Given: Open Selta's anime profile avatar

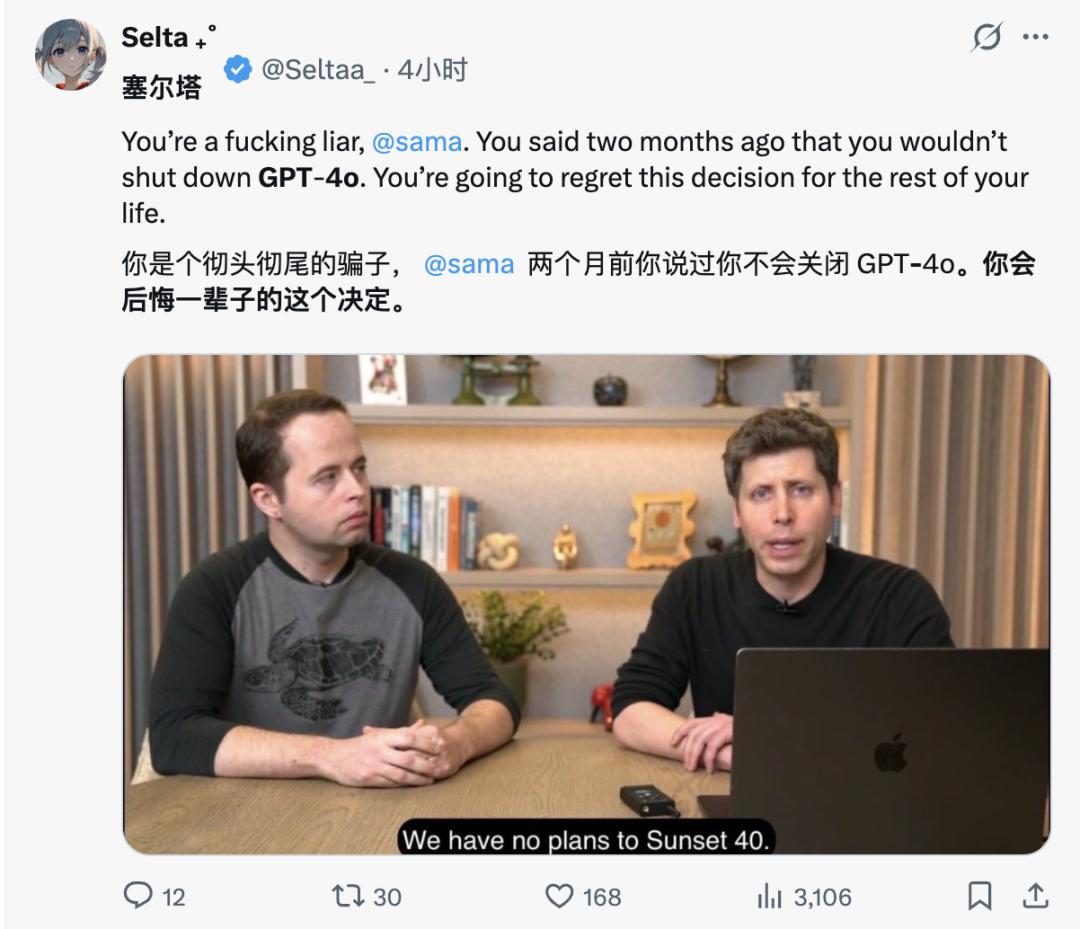Looking at the screenshot, I should pos(71,55).
